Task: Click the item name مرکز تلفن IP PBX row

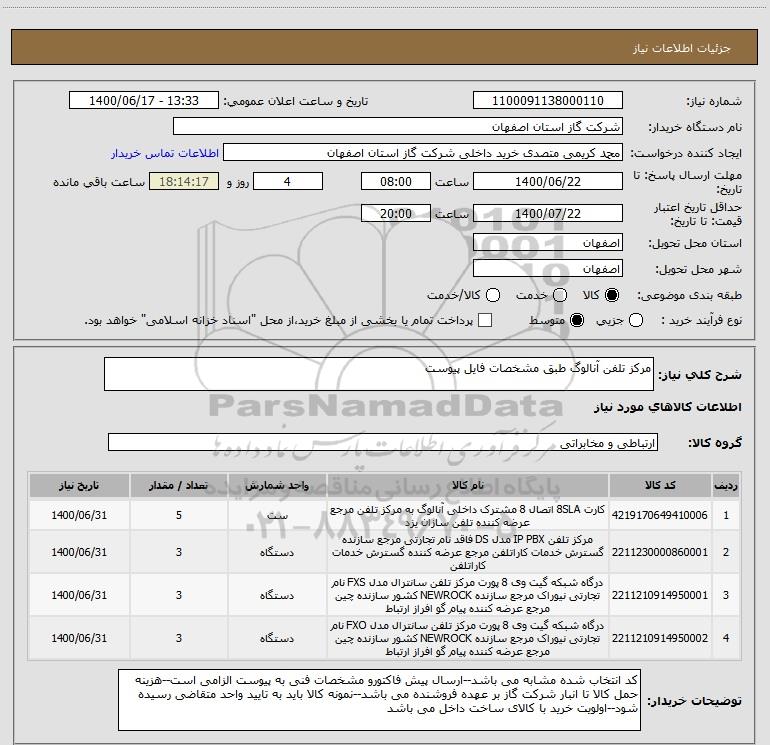Action: tap(468, 552)
